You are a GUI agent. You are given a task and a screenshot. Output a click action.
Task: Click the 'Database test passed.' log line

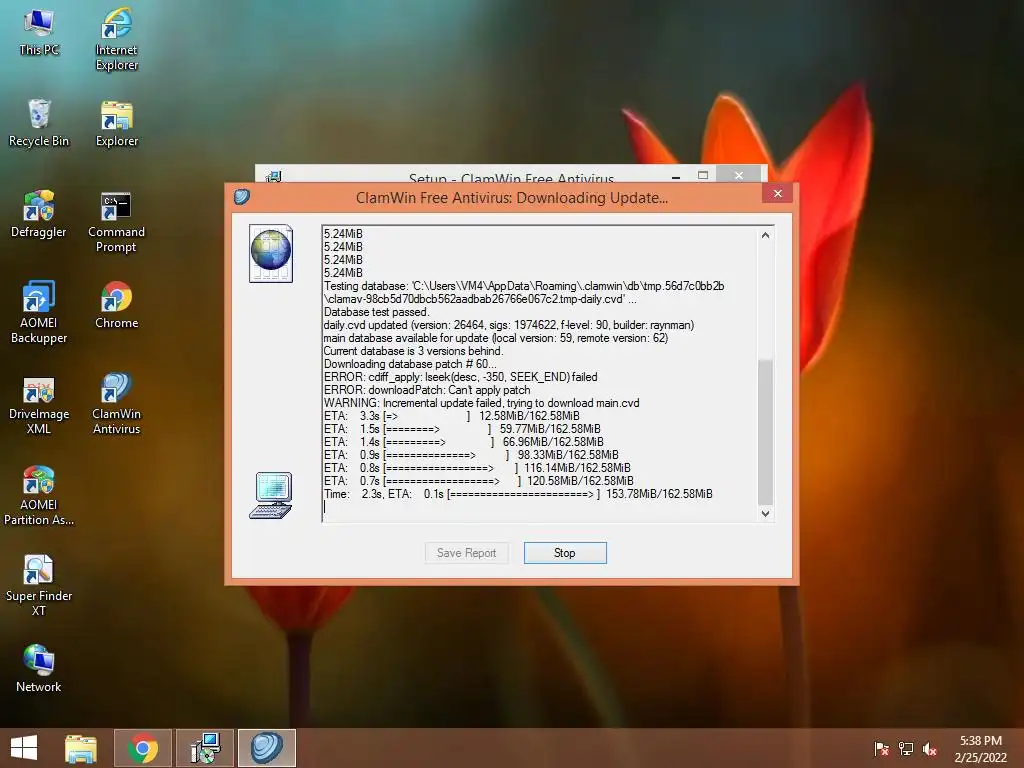pyautogui.click(x=377, y=312)
